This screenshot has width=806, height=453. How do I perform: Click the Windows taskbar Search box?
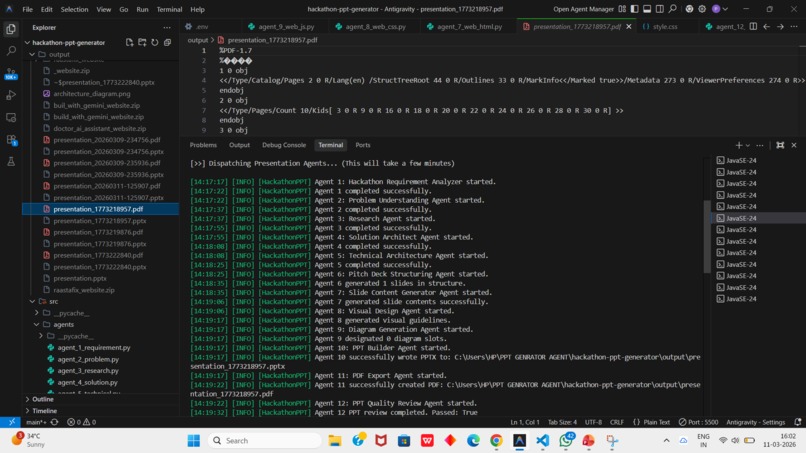(265, 441)
